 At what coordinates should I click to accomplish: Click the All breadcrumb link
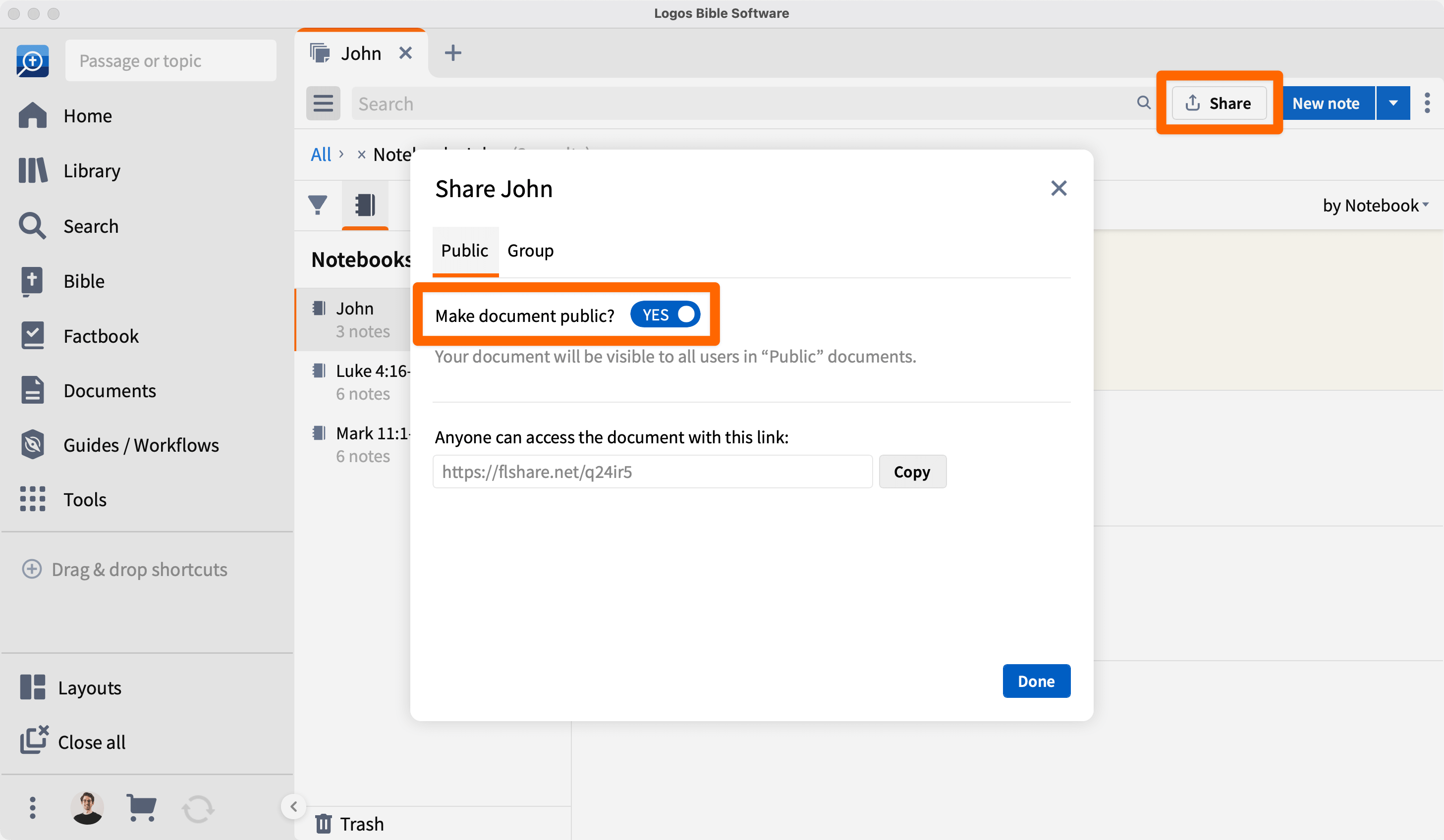[321, 154]
